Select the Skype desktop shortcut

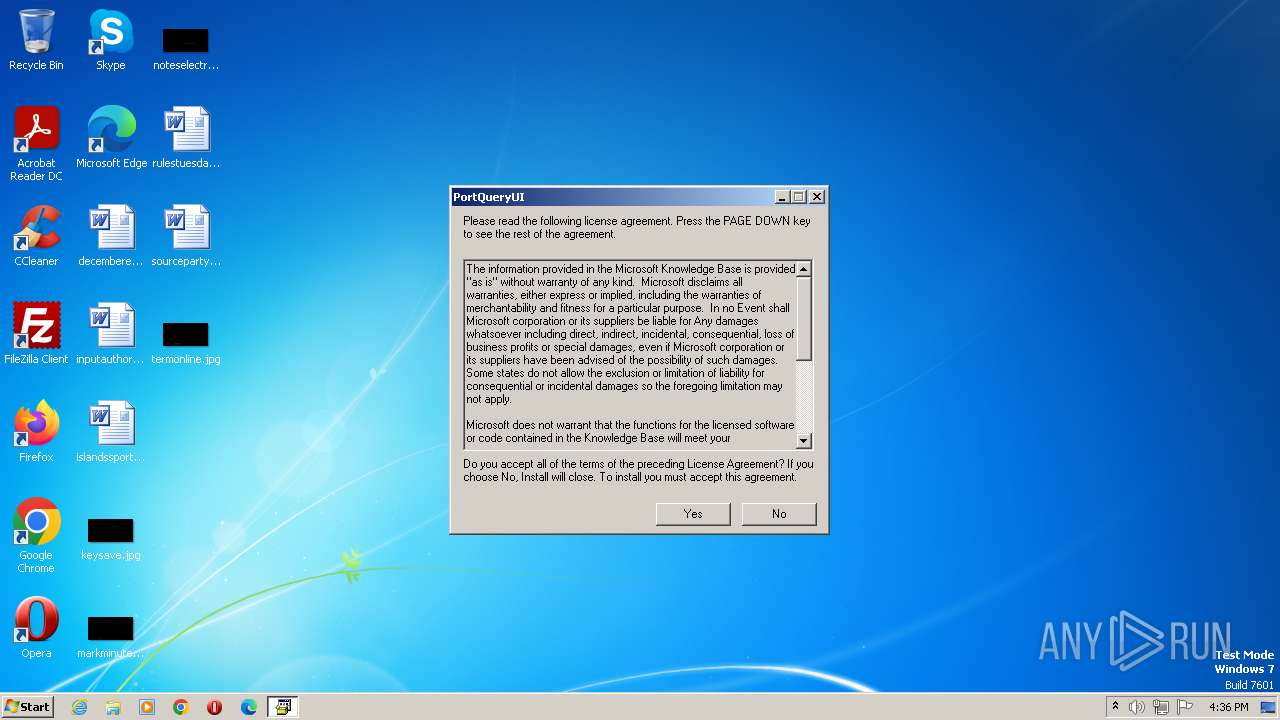(x=111, y=40)
